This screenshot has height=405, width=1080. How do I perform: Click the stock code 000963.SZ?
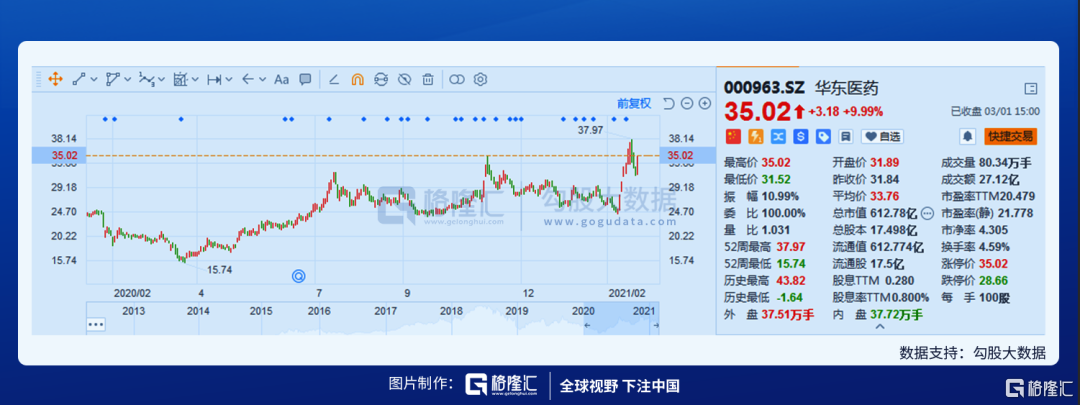pyautogui.click(x=765, y=89)
